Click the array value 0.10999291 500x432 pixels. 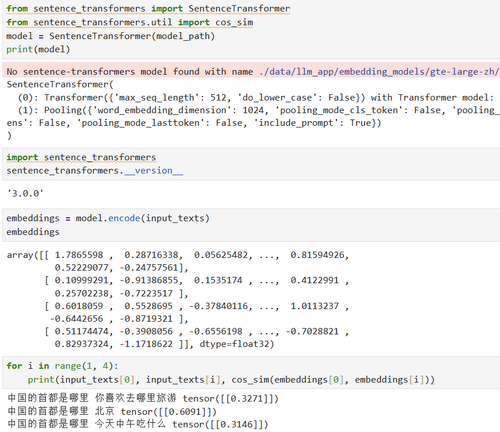(x=82, y=280)
